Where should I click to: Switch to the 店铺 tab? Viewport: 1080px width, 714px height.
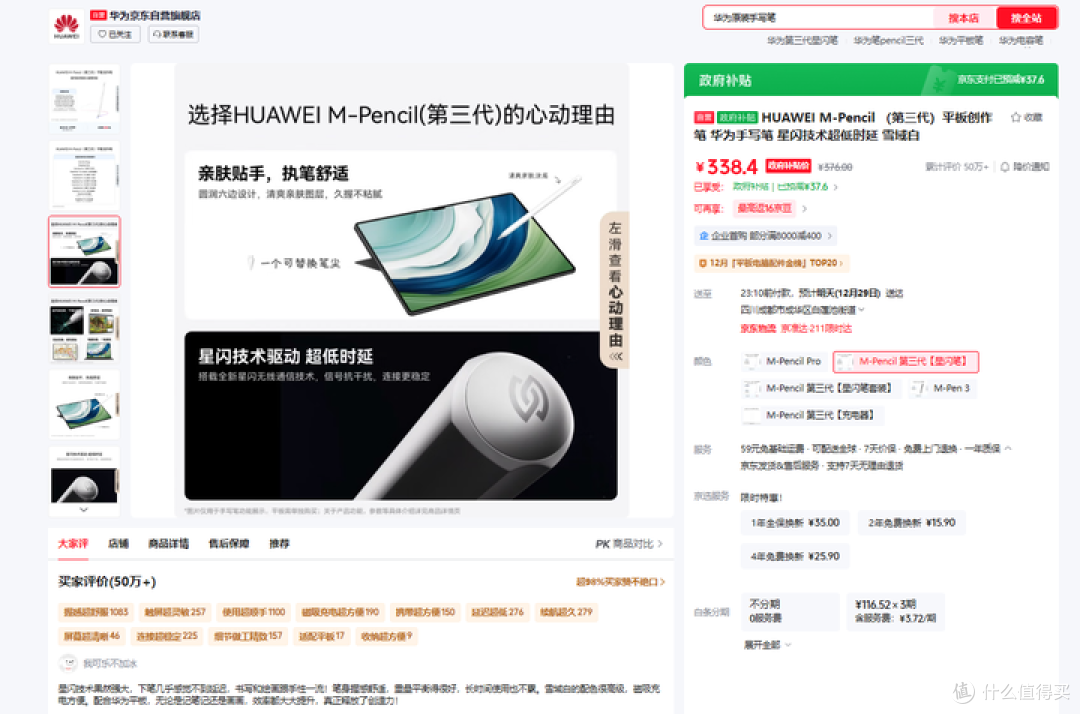point(118,544)
